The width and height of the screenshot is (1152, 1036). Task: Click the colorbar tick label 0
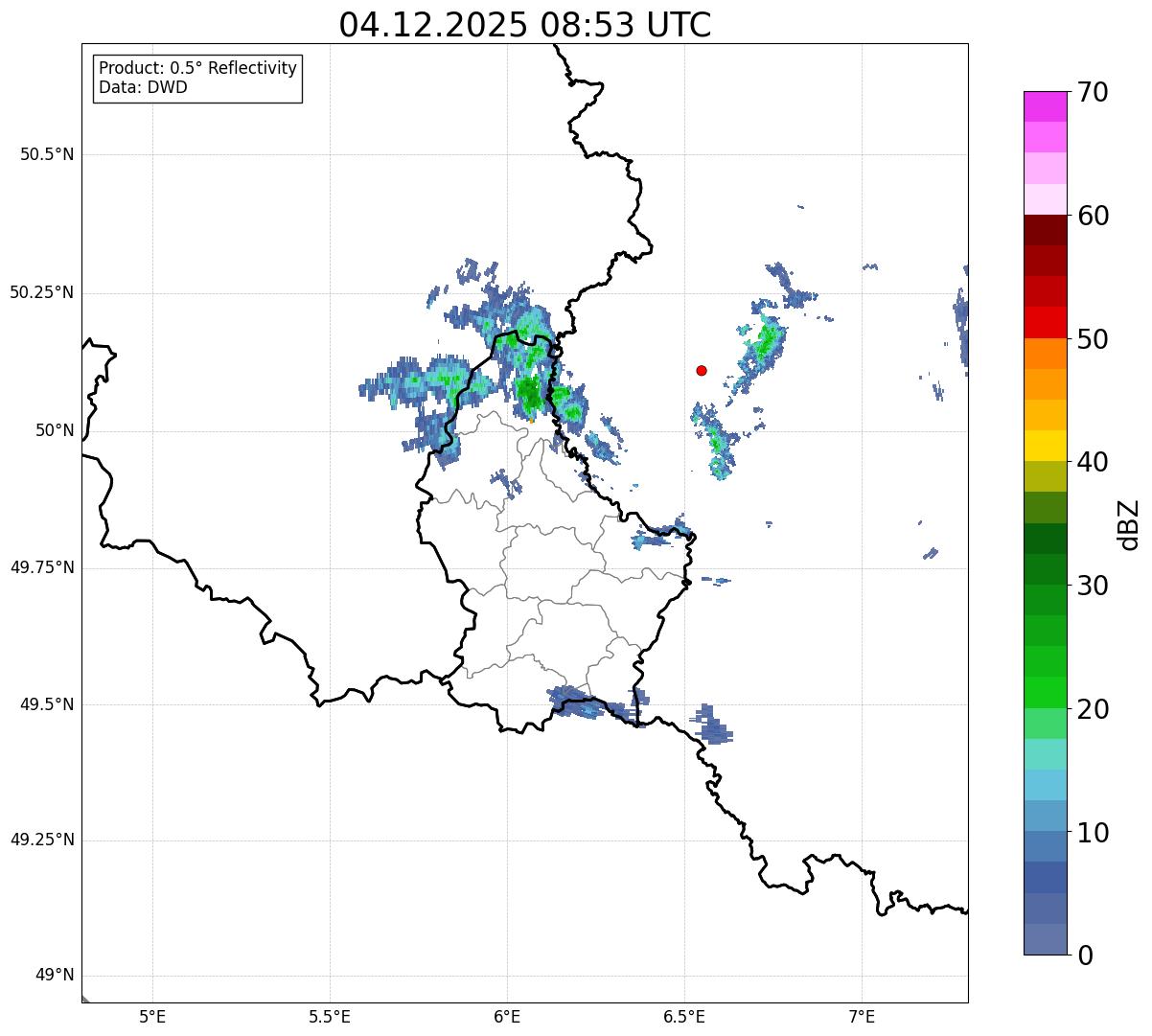(1085, 955)
